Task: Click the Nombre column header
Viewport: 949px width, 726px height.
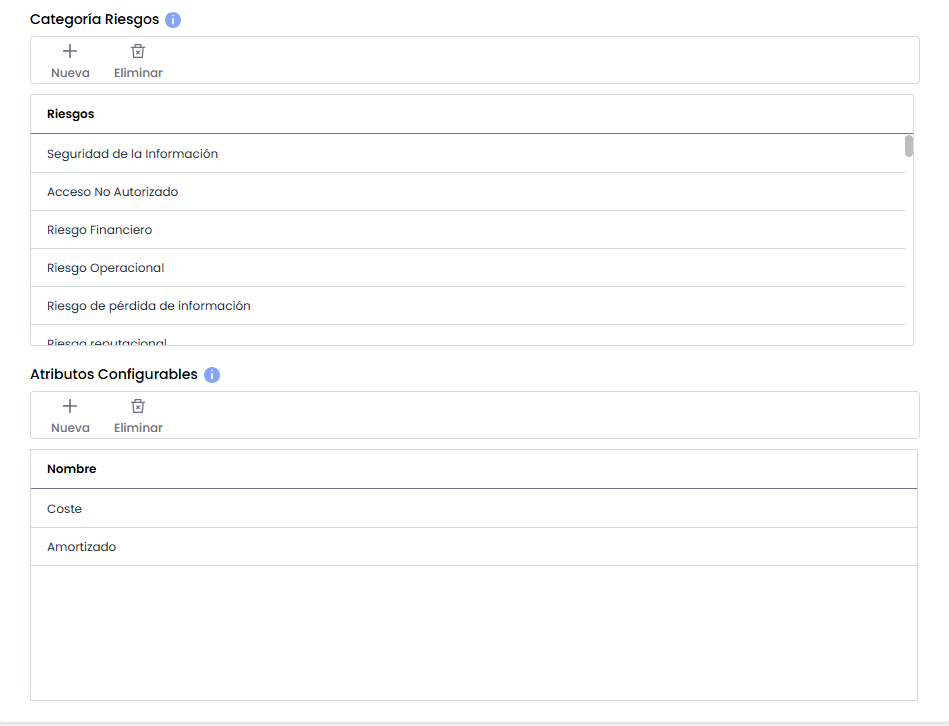Action: (71, 469)
